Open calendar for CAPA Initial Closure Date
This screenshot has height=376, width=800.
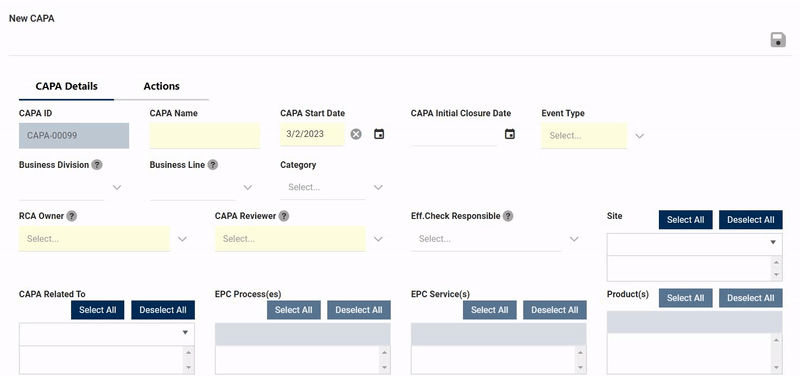tap(510, 134)
